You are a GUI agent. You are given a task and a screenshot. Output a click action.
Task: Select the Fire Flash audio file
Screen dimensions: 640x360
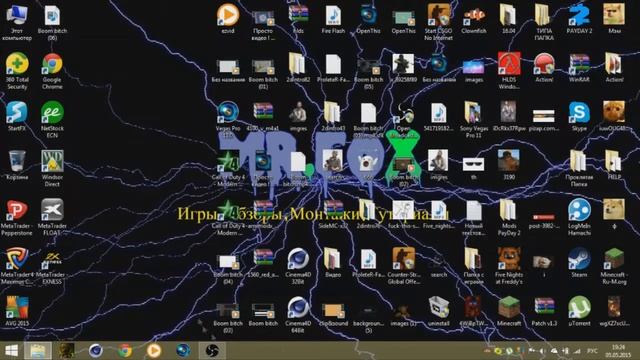coord(333,19)
